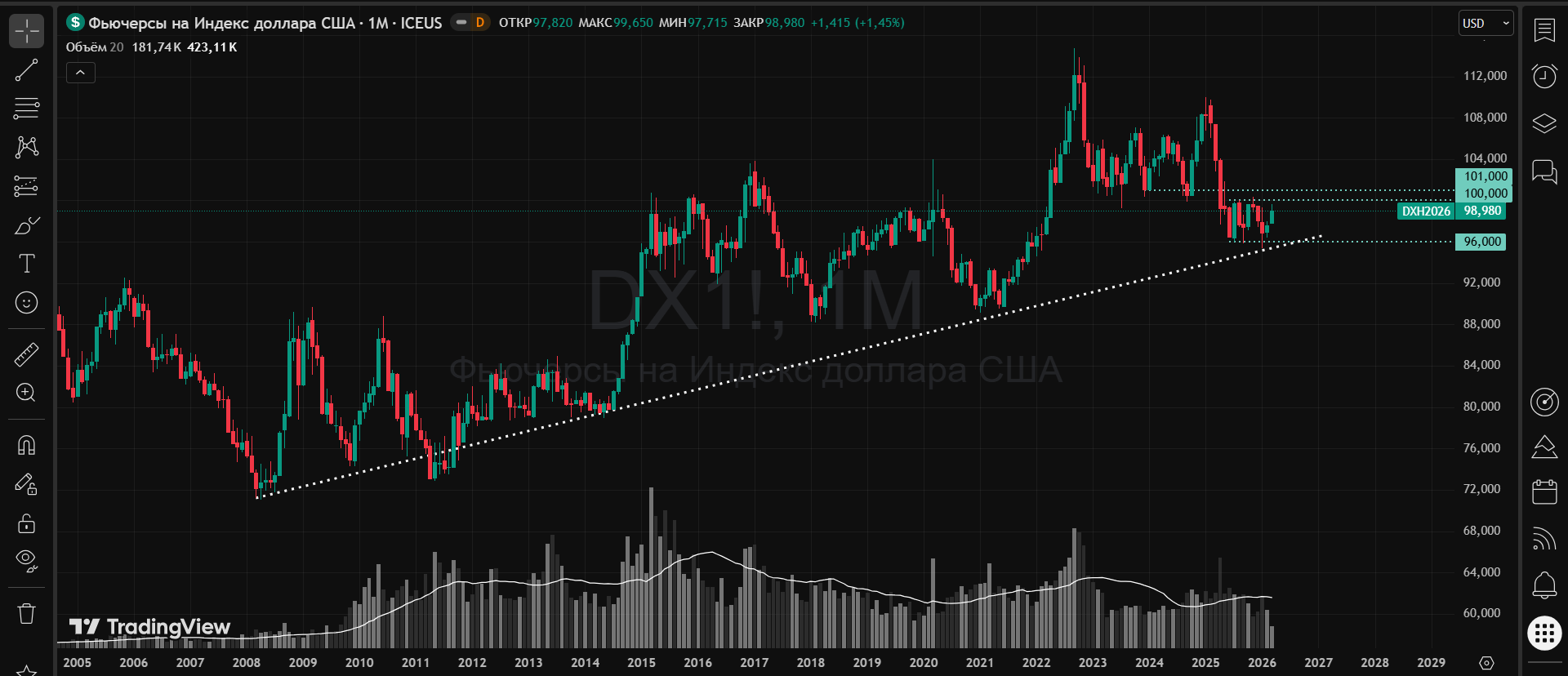Toggle magnet mode for drawings
Image resolution: width=1568 pixels, height=676 pixels.
[x=27, y=445]
